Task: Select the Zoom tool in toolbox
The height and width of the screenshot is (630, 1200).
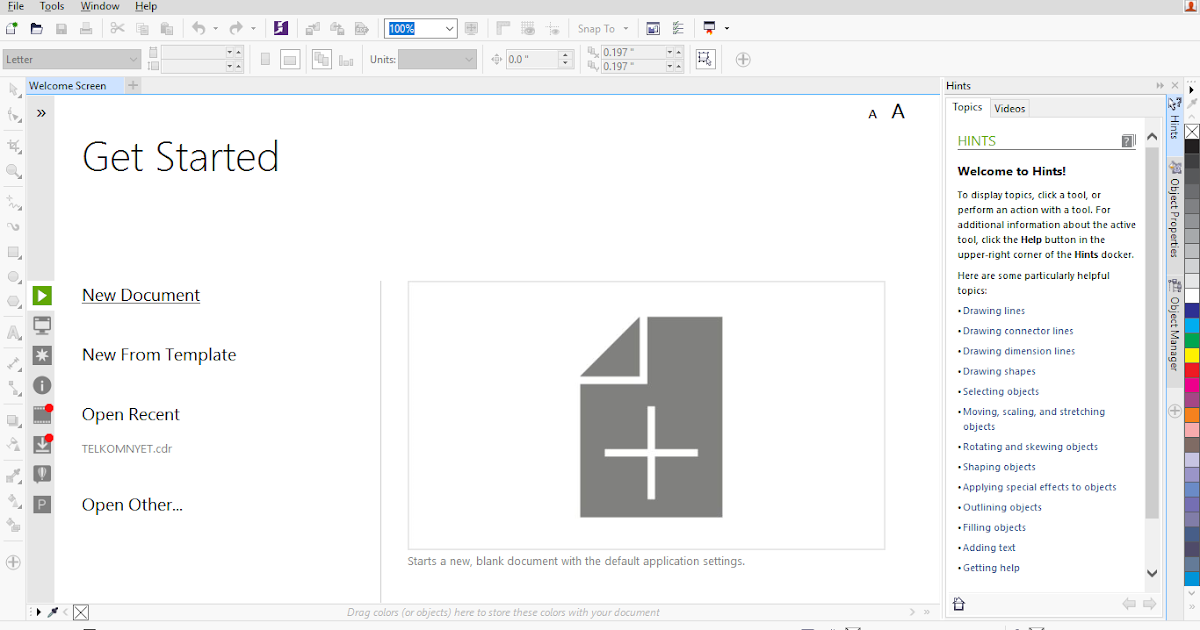Action: [x=14, y=172]
